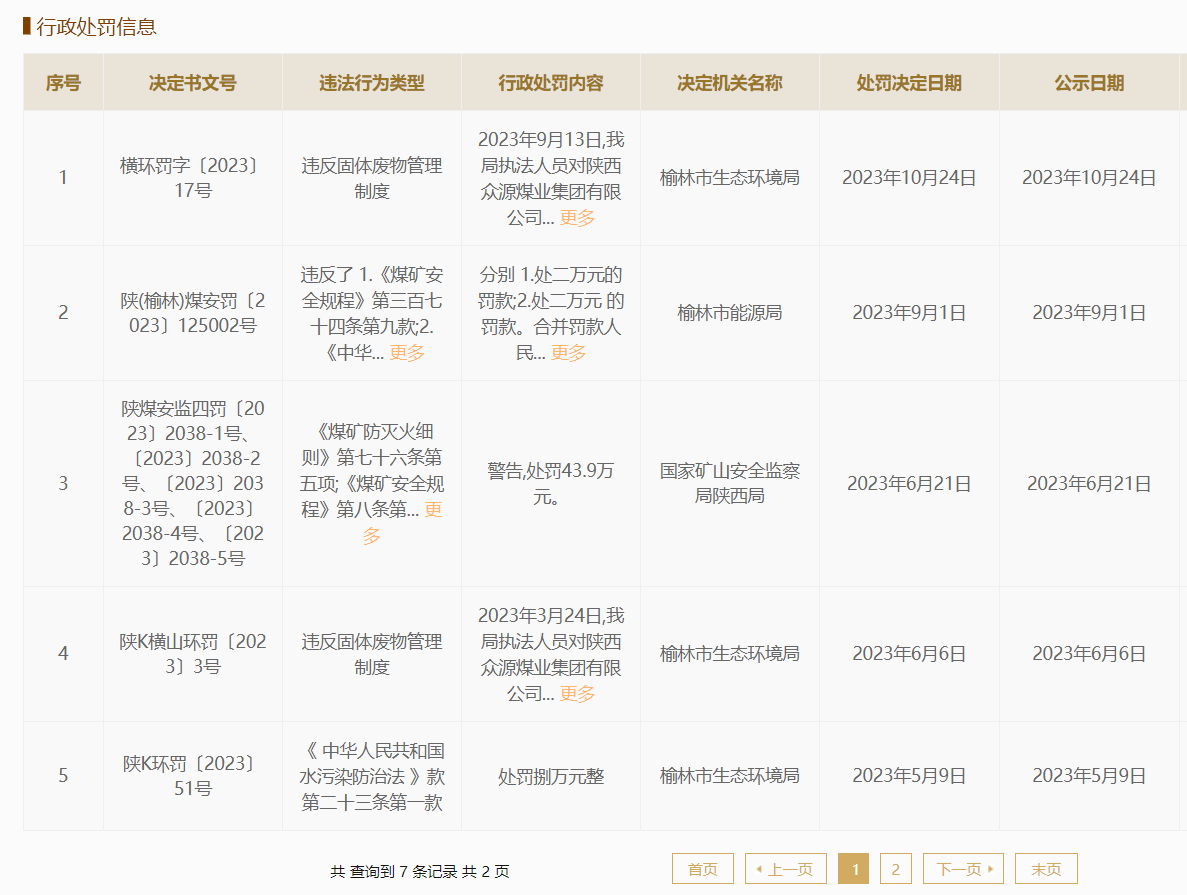
Task: Go to 末页 last page
Action: [1046, 869]
